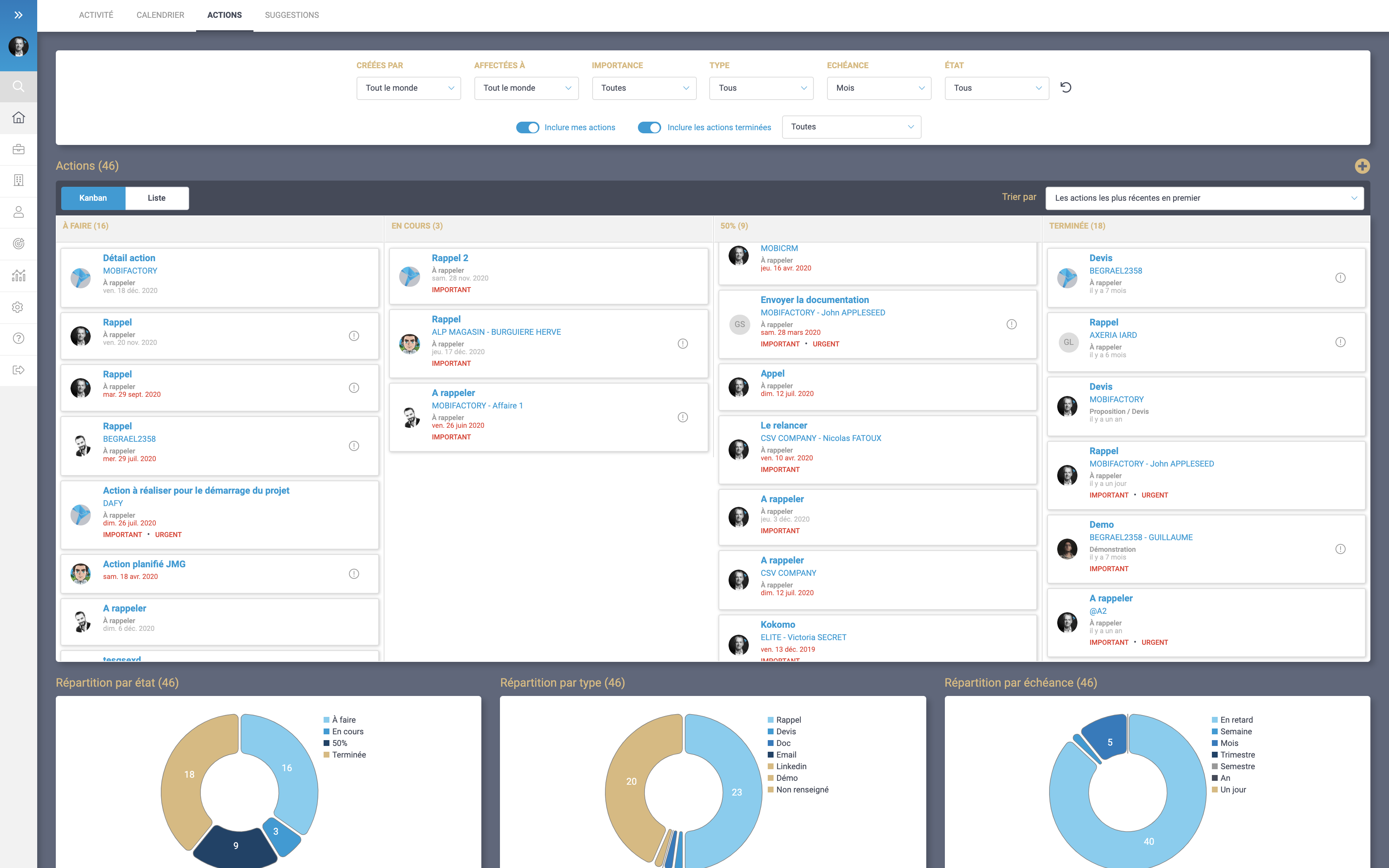Open the briefcase icon in sidebar
Image resolution: width=1389 pixels, height=868 pixels.
click(18, 149)
